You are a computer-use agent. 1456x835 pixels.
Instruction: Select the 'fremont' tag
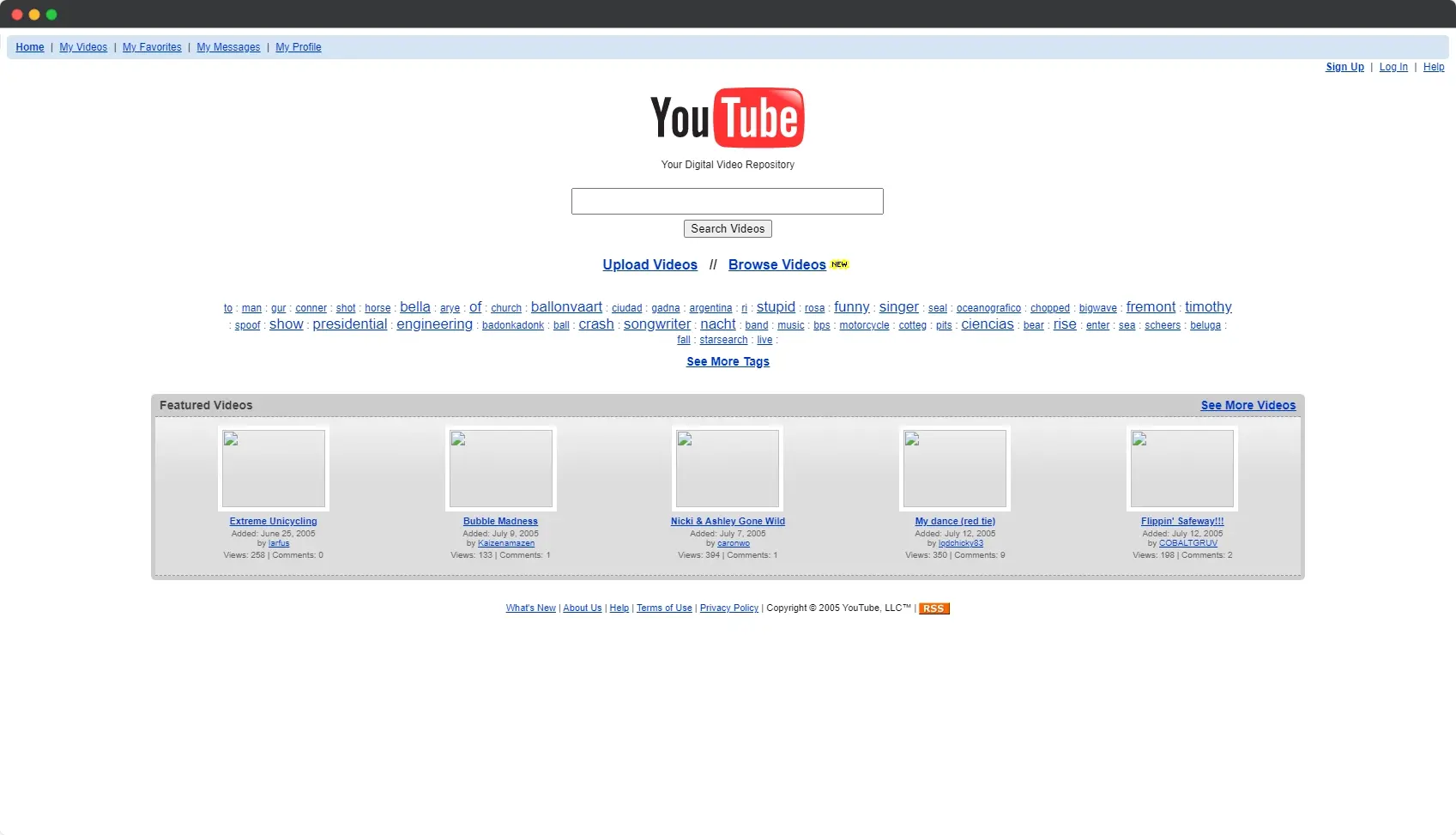[1151, 307]
